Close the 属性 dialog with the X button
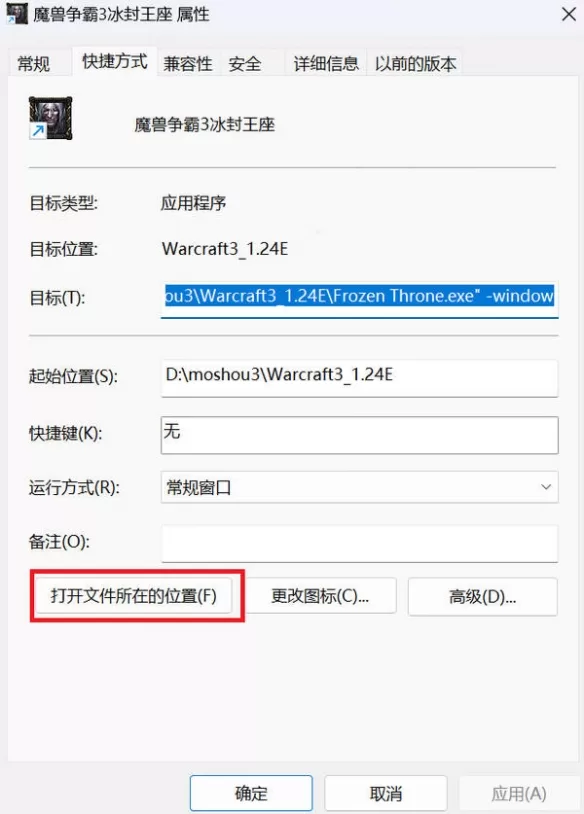Image resolution: width=584 pixels, height=814 pixels. (569, 14)
